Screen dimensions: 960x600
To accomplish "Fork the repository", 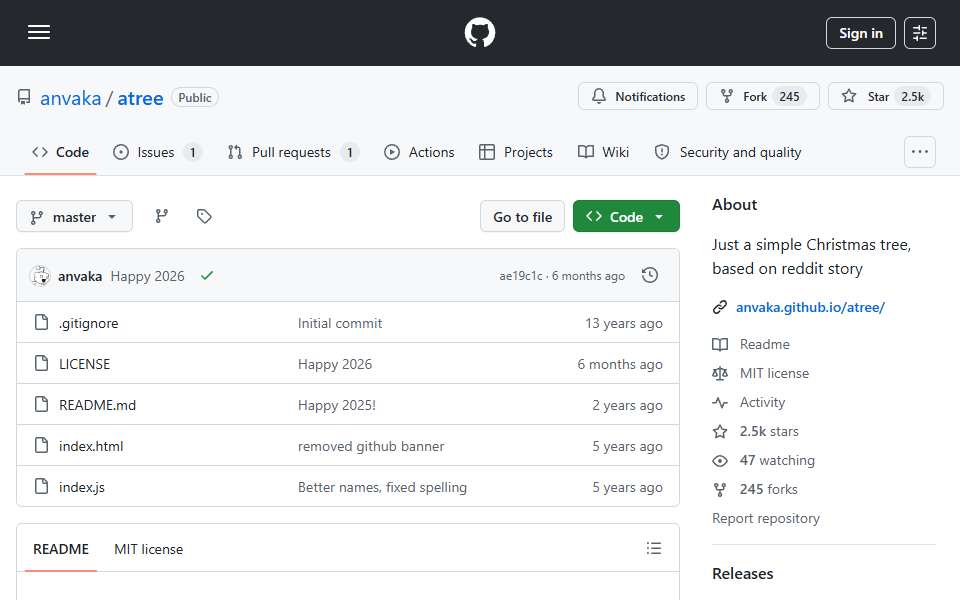I will (x=762, y=96).
